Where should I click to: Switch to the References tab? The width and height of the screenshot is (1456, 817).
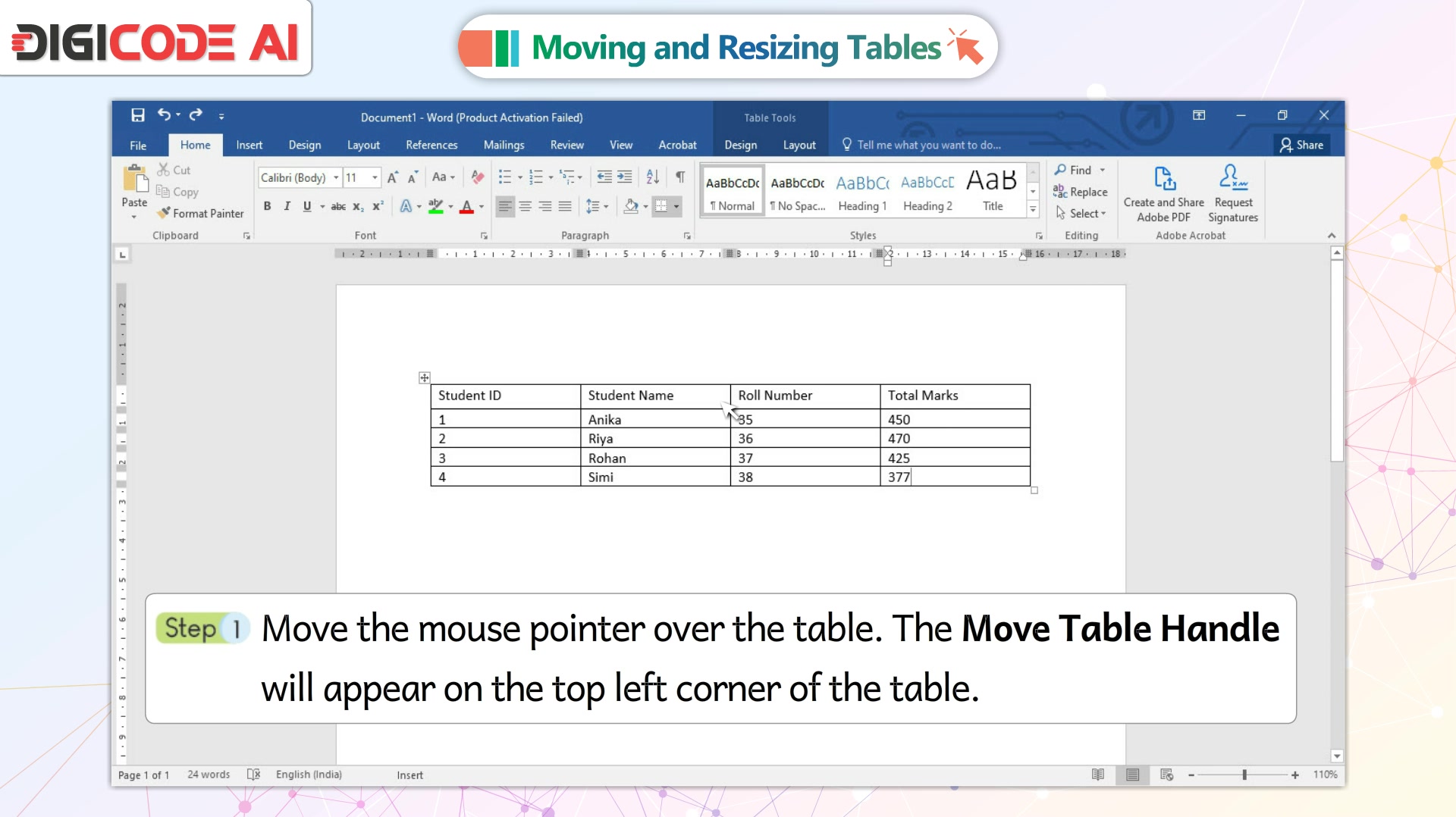431,145
